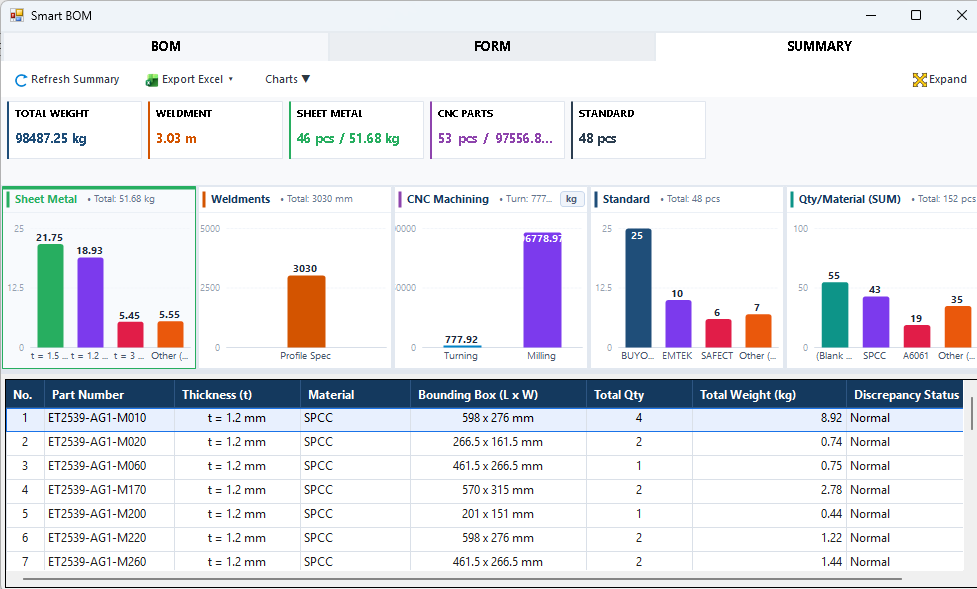This screenshot has width=977, height=589.
Task: Click the purple Milling bar in CNC Machining
Action: tap(542, 290)
